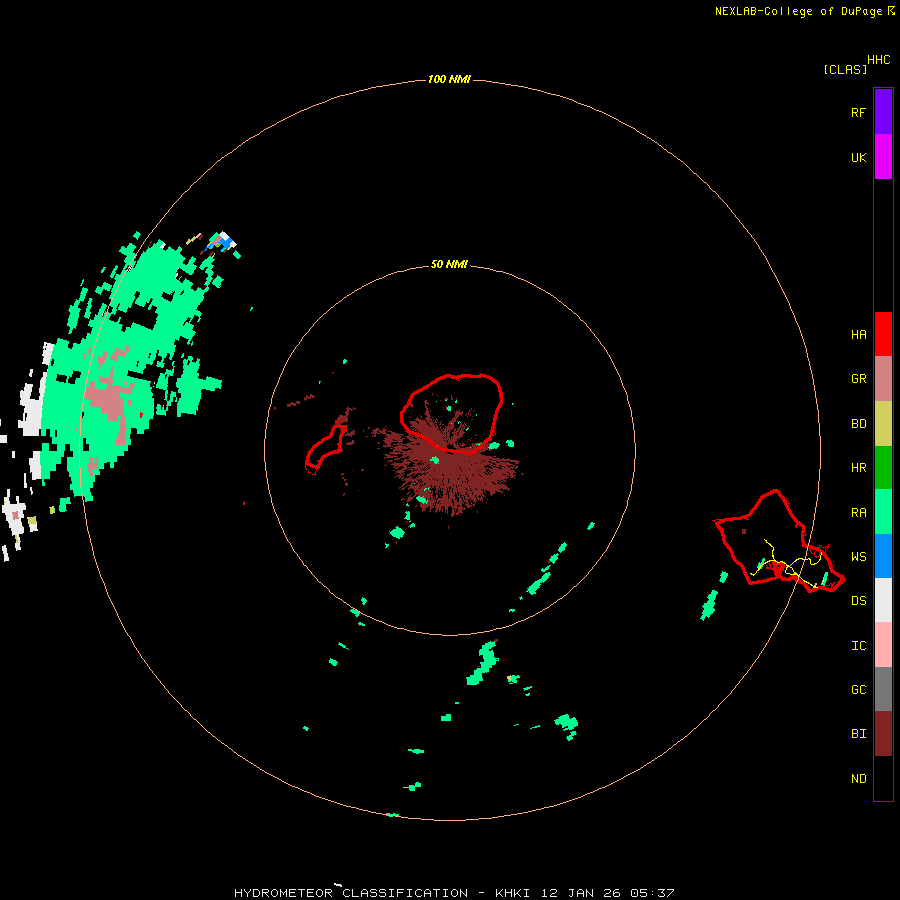Click the WS legend label
This screenshot has width=900, height=900.
tap(858, 557)
